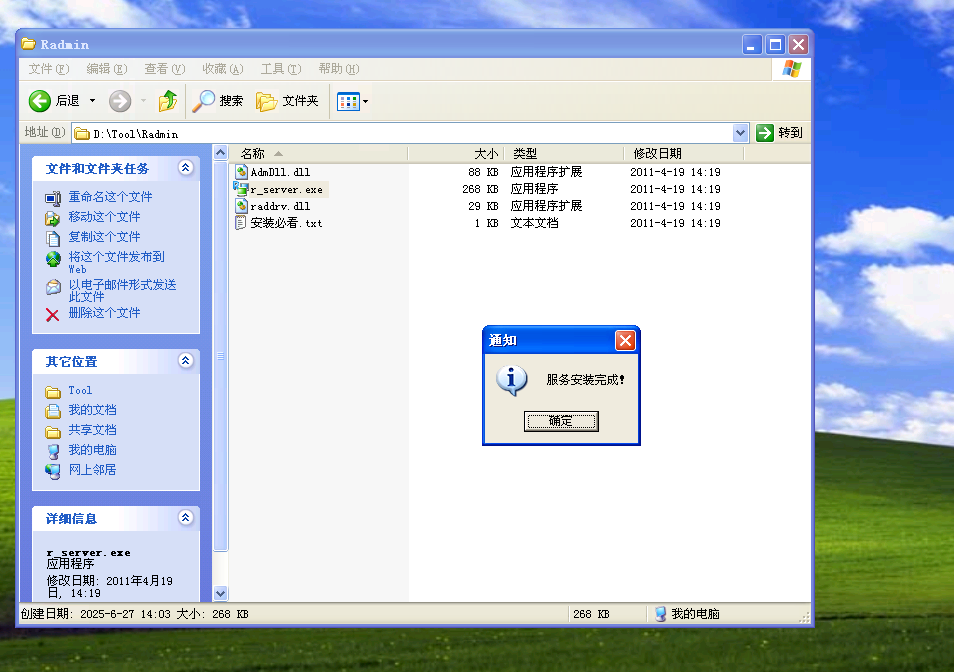Sort by 大小 column header

456,153
